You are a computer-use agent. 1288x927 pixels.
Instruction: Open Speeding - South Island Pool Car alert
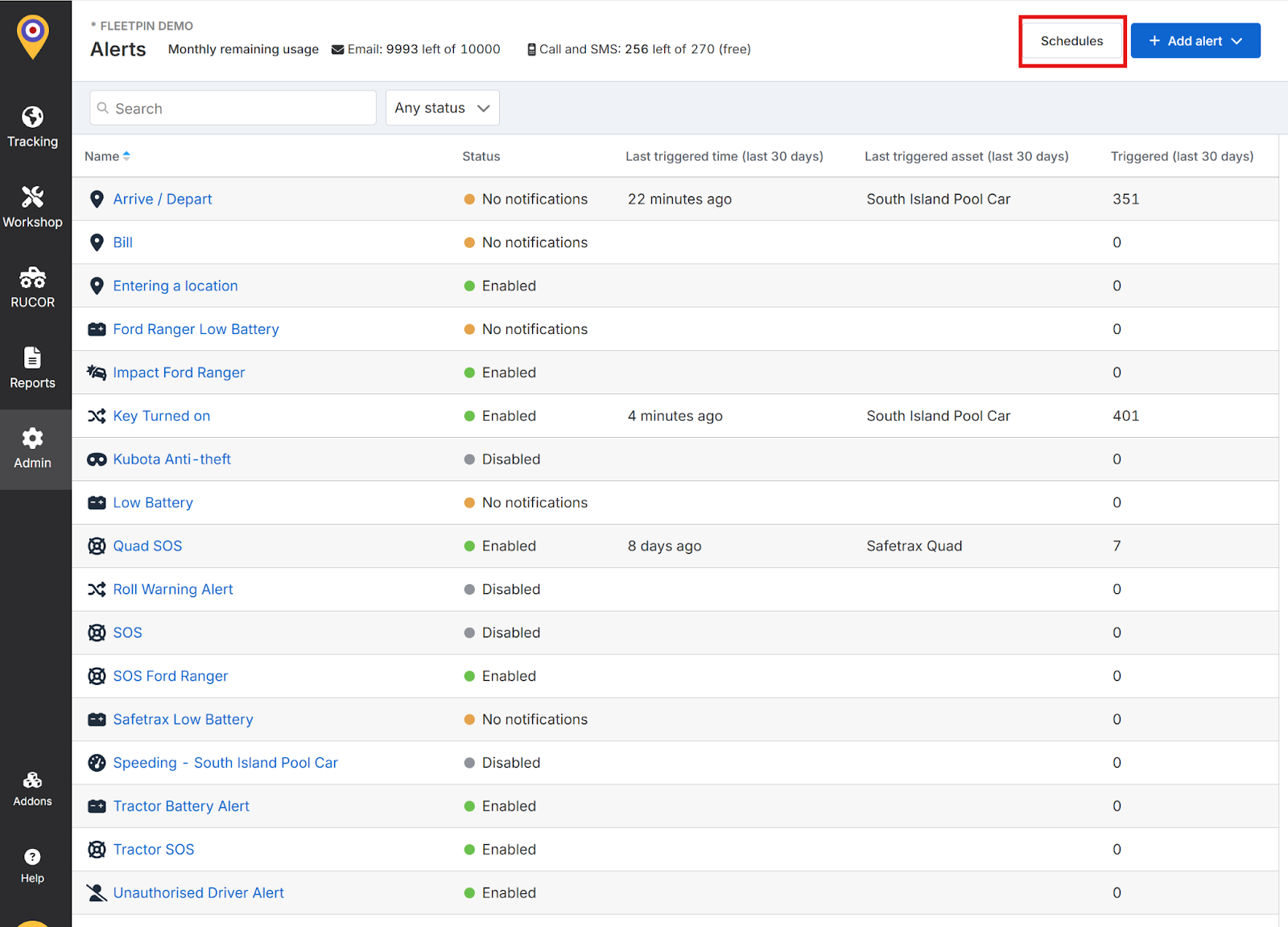pyautogui.click(x=225, y=764)
